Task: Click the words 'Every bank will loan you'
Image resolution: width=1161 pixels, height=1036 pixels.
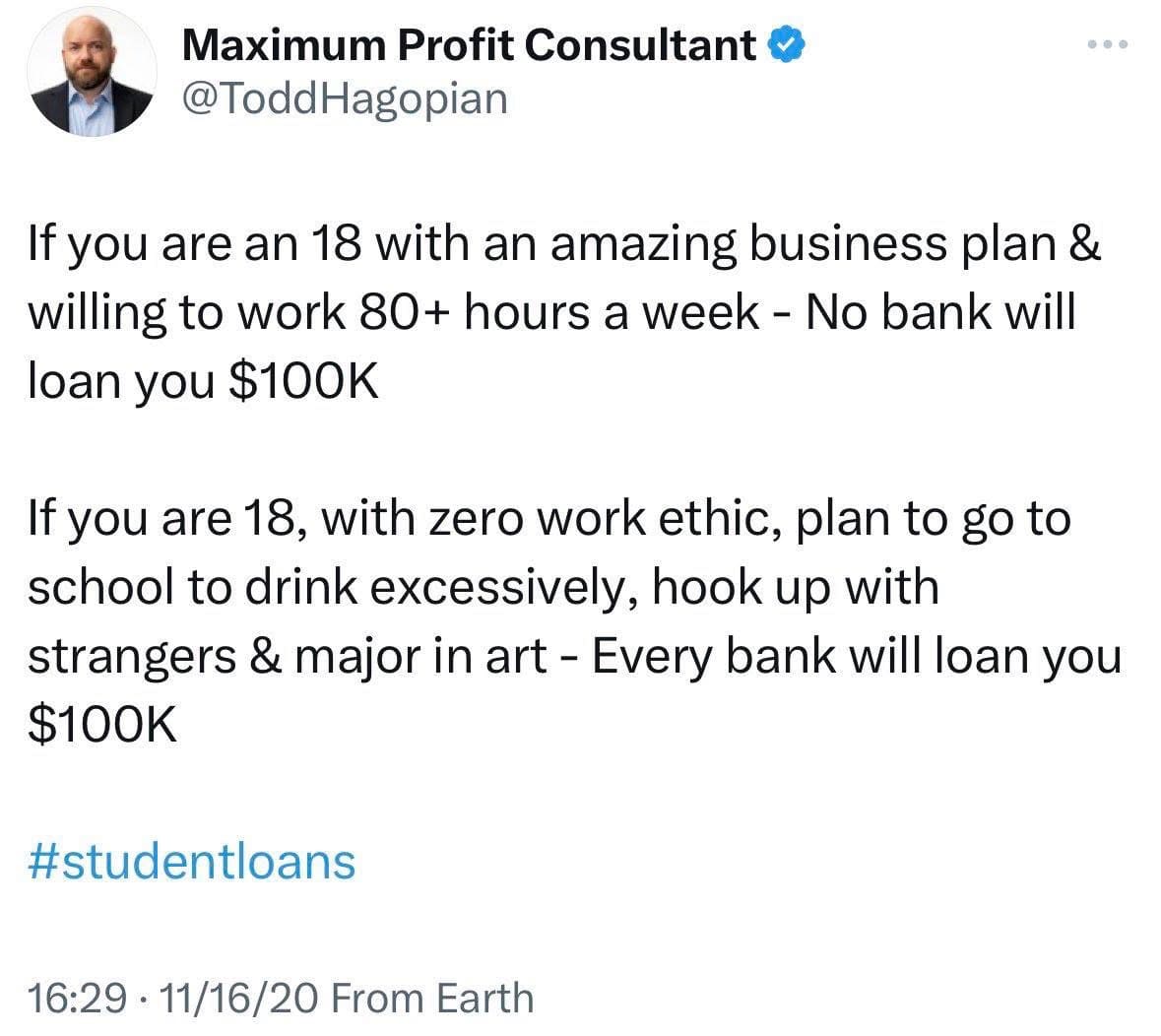Action: pyautogui.click(x=857, y=656)
